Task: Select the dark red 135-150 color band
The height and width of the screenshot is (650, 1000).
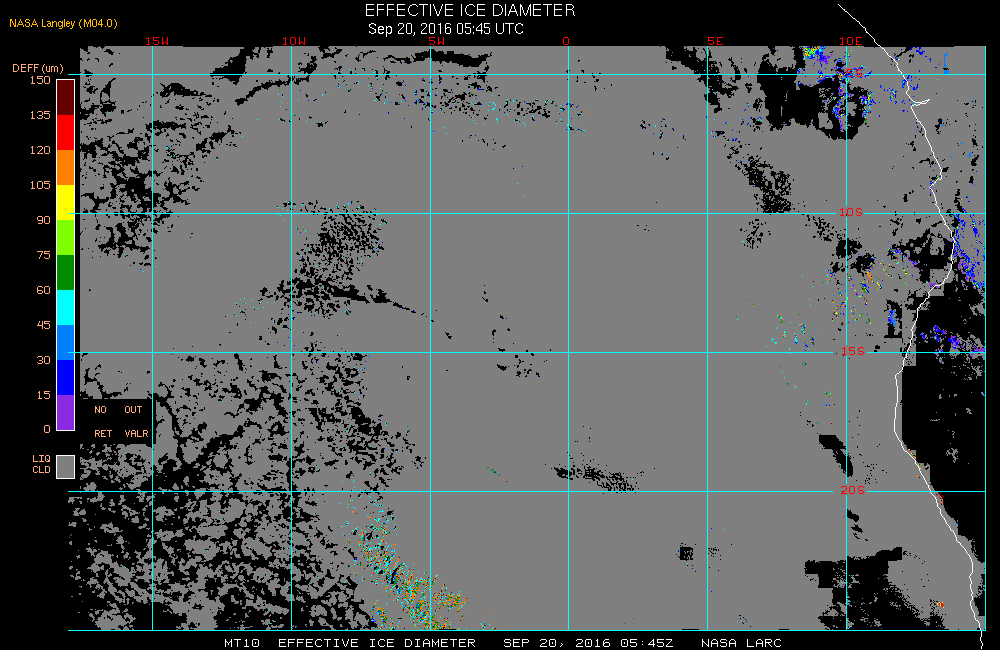Action: (x=66, y=98)
